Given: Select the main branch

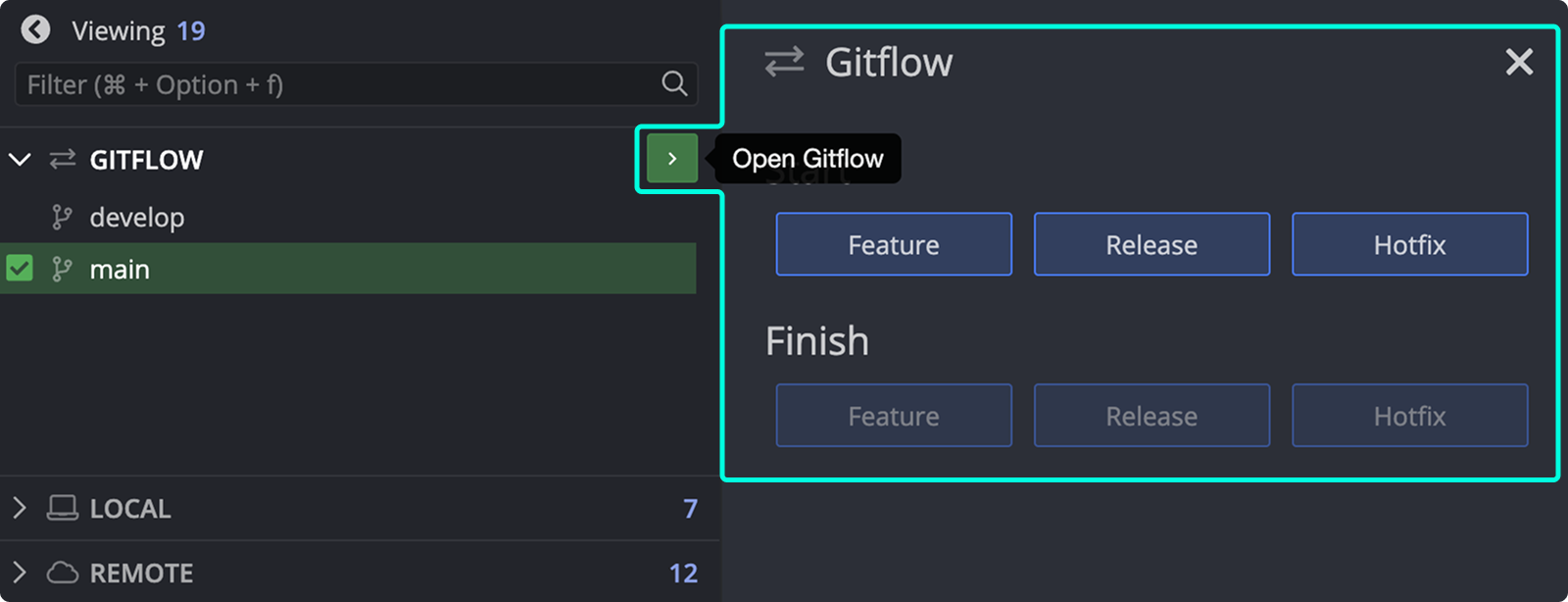Looking at the screenshot, I should (120, 268).
